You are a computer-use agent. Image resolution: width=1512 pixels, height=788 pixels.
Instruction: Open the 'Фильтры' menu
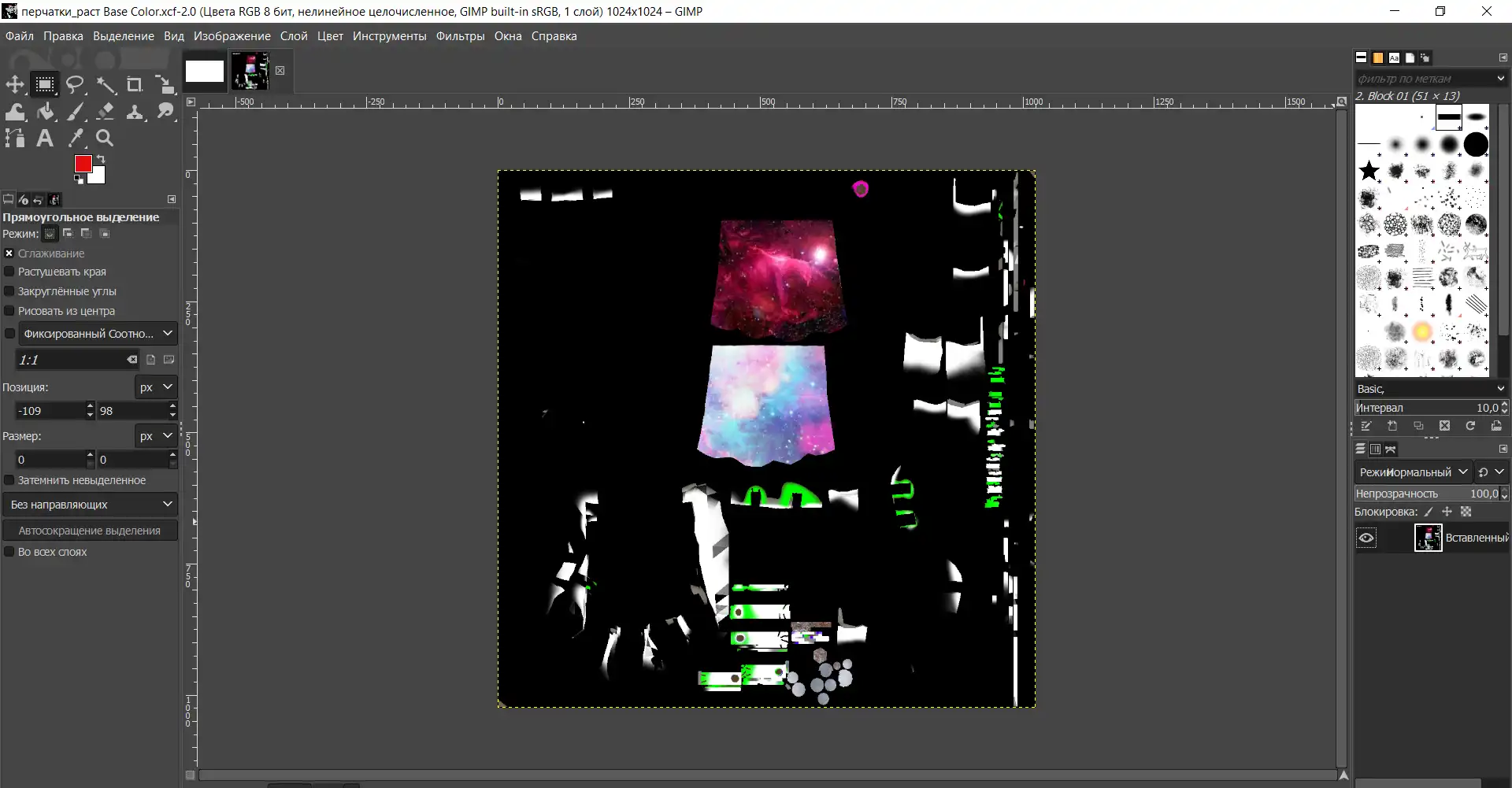(461, 36)
